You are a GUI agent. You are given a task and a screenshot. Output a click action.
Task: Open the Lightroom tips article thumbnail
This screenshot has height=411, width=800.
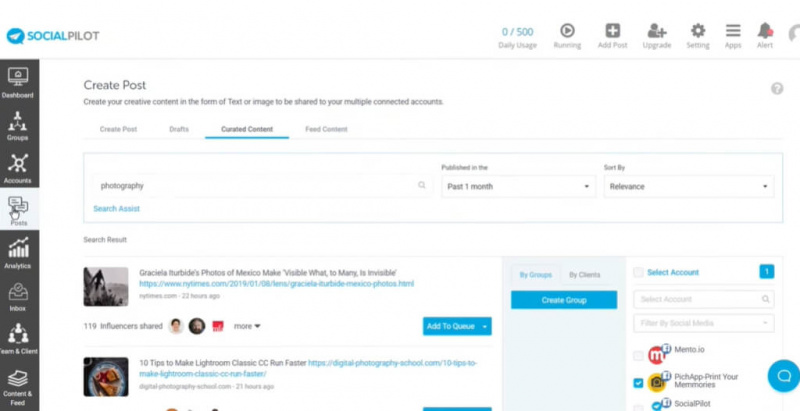(106, 377)
